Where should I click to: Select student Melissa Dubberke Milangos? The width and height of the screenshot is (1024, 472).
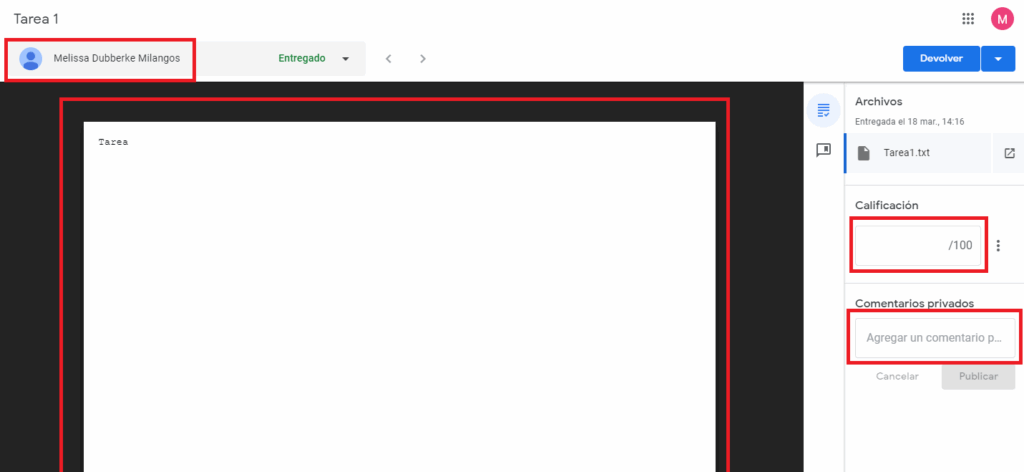click(116, 59)
